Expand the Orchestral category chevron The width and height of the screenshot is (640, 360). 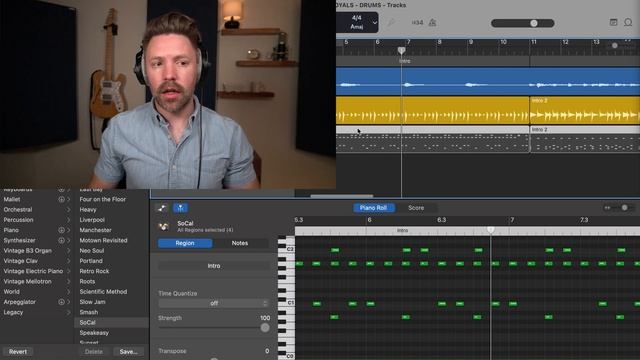point(69,209)
